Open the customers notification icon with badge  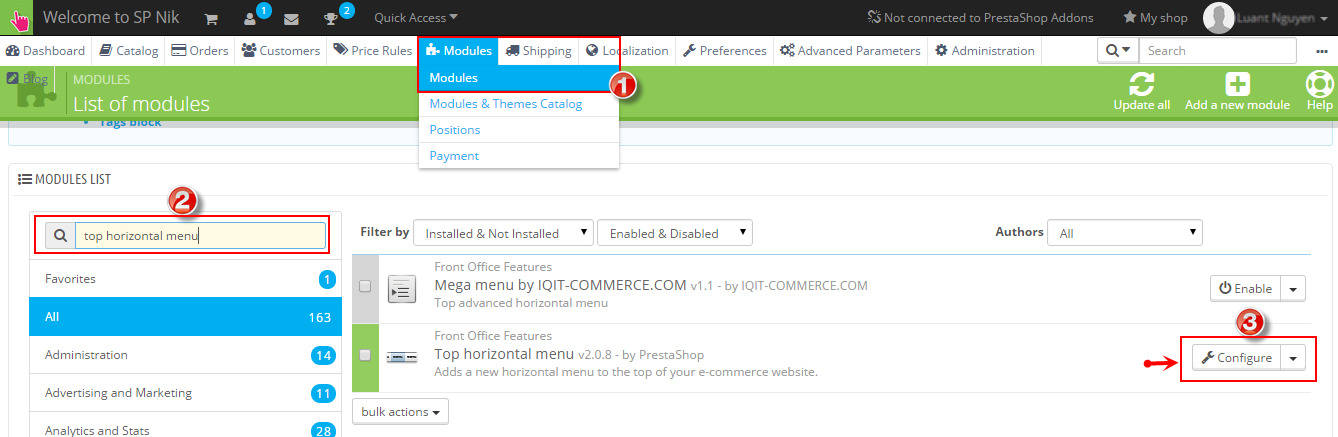(254, 16)
